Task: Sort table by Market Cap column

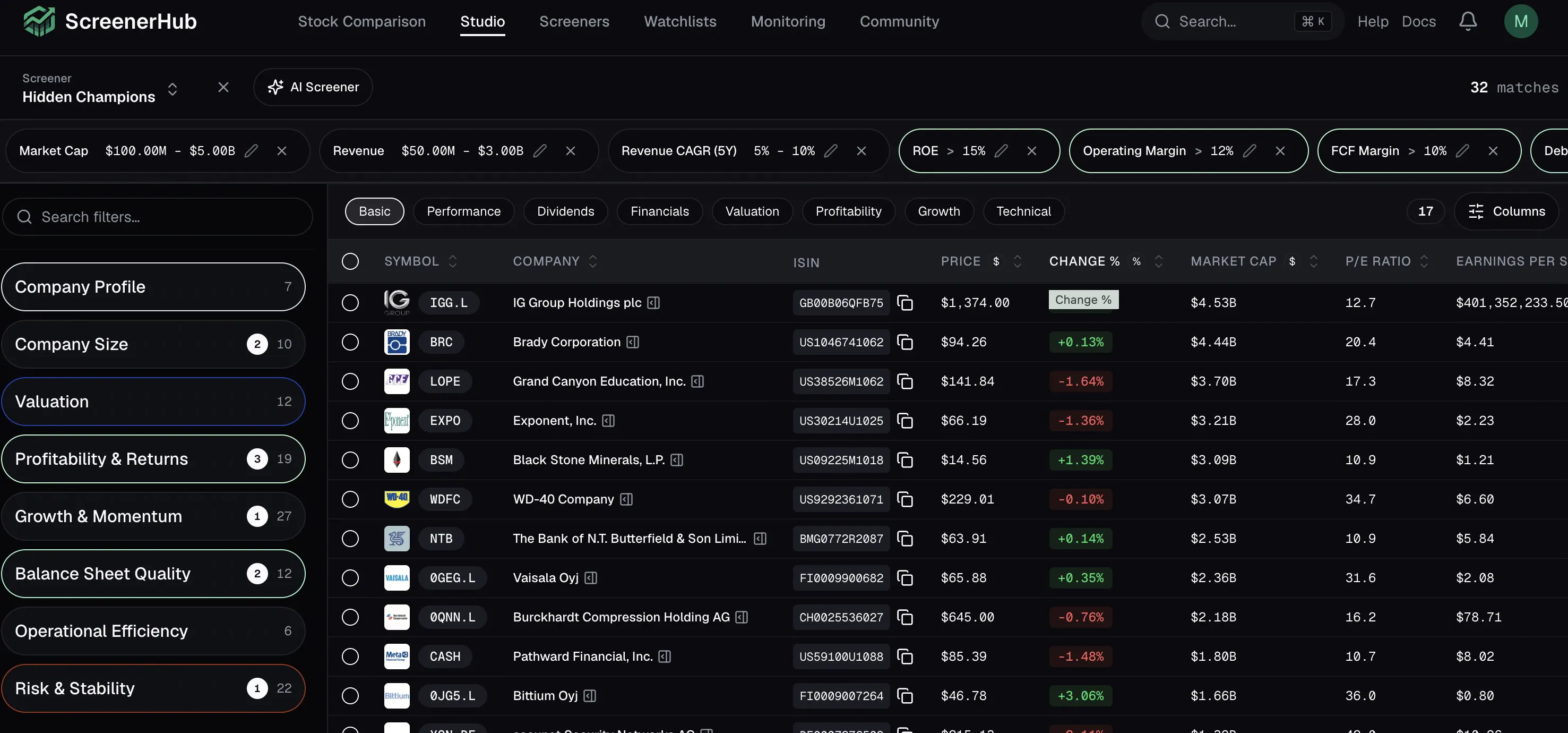Action: 1314,261
